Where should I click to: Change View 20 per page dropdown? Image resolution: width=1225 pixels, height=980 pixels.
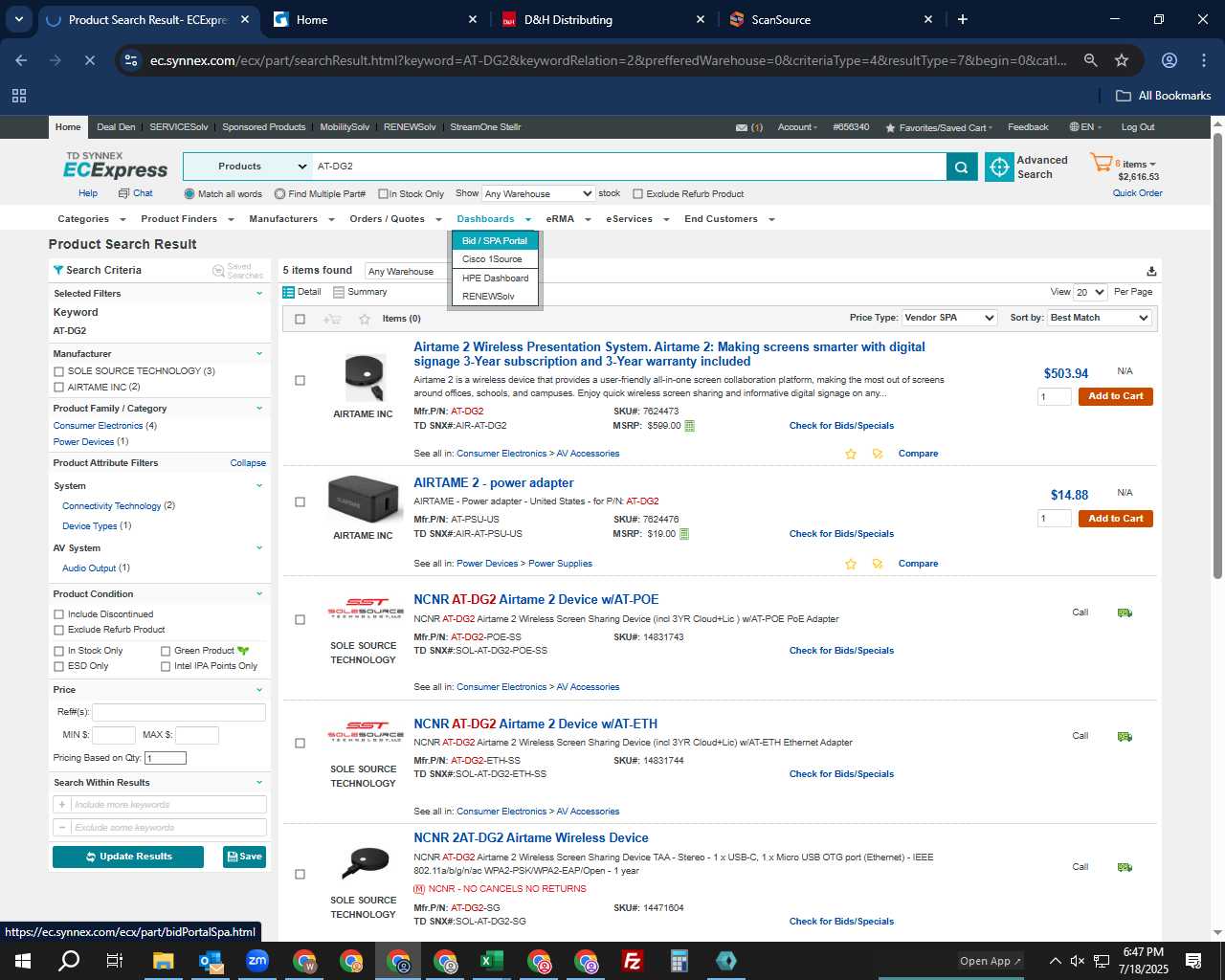(x=1090, y=292)
